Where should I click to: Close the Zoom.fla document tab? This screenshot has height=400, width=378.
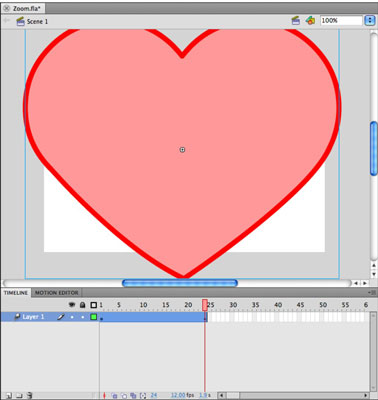6,8
